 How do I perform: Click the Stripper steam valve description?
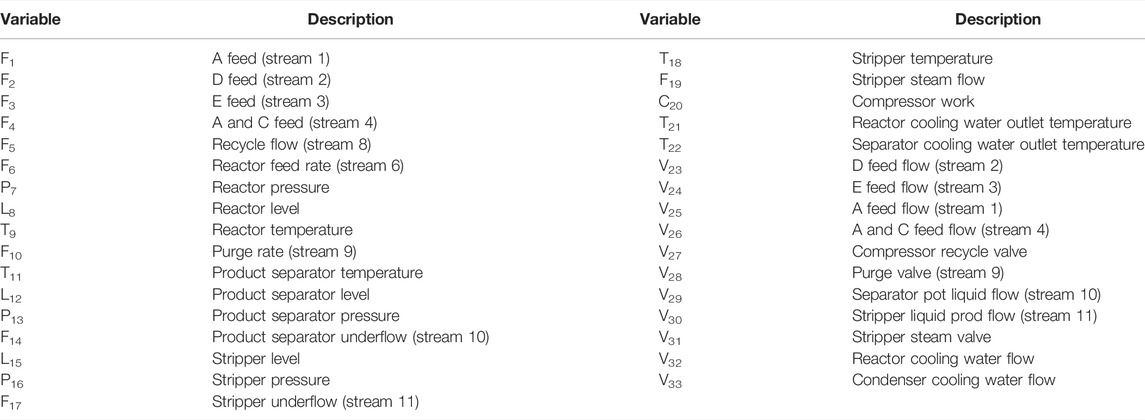(921, 337)
